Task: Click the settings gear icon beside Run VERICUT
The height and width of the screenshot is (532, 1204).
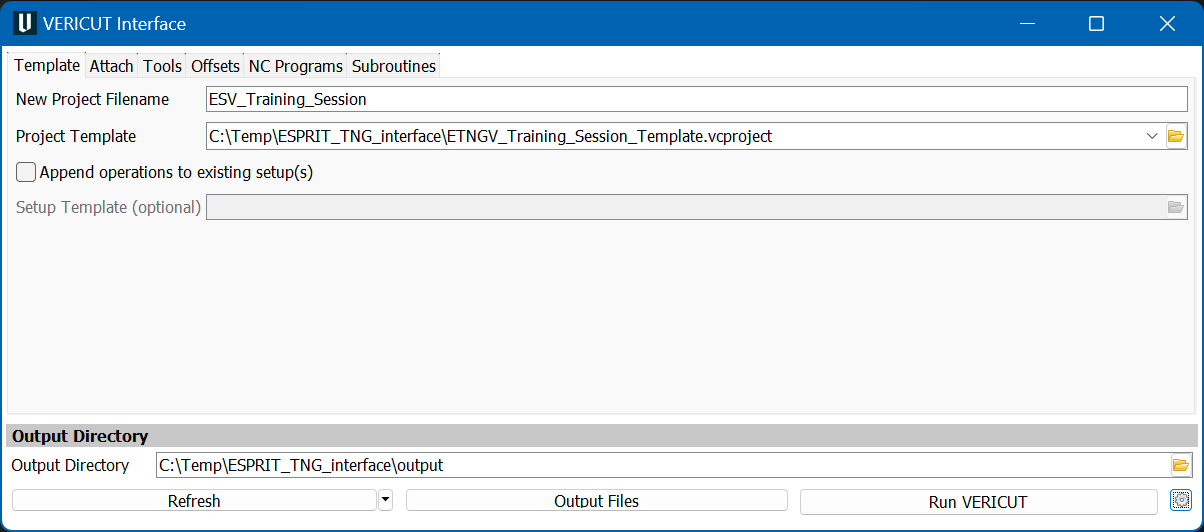Action: pyautogui.click(x=1181, y=501)
